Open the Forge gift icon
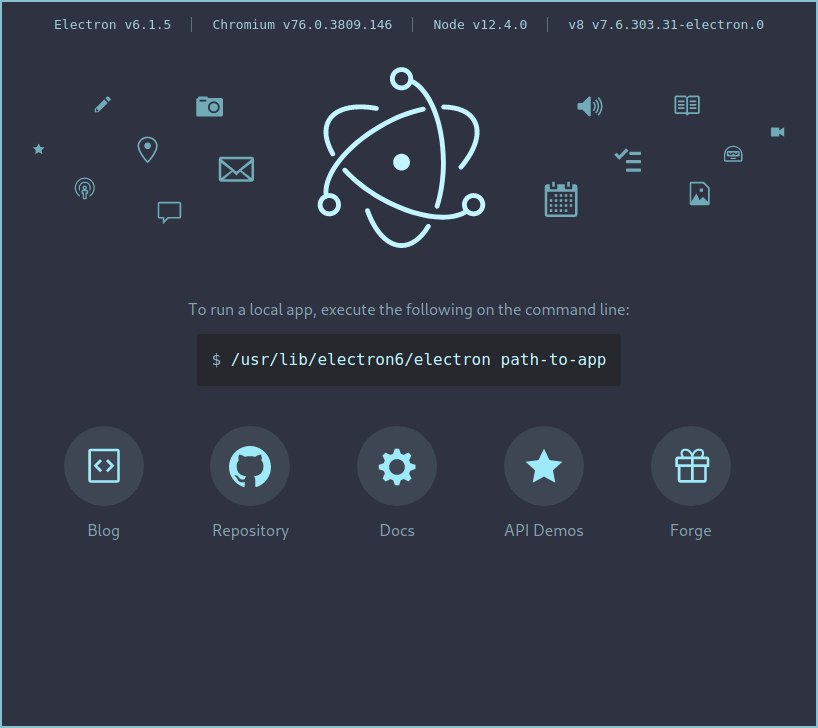818x728 pixels. 691,466
